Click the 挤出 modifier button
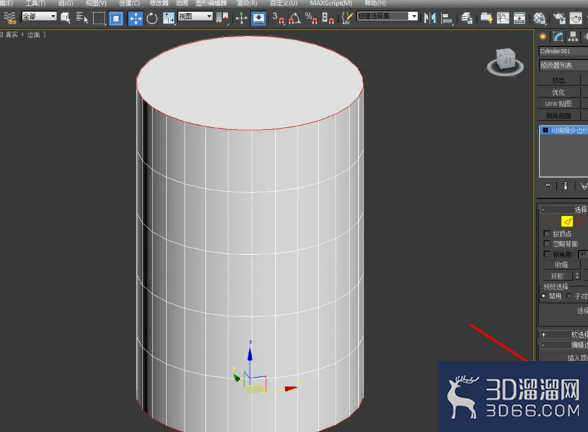 click(x=559, y=80)
